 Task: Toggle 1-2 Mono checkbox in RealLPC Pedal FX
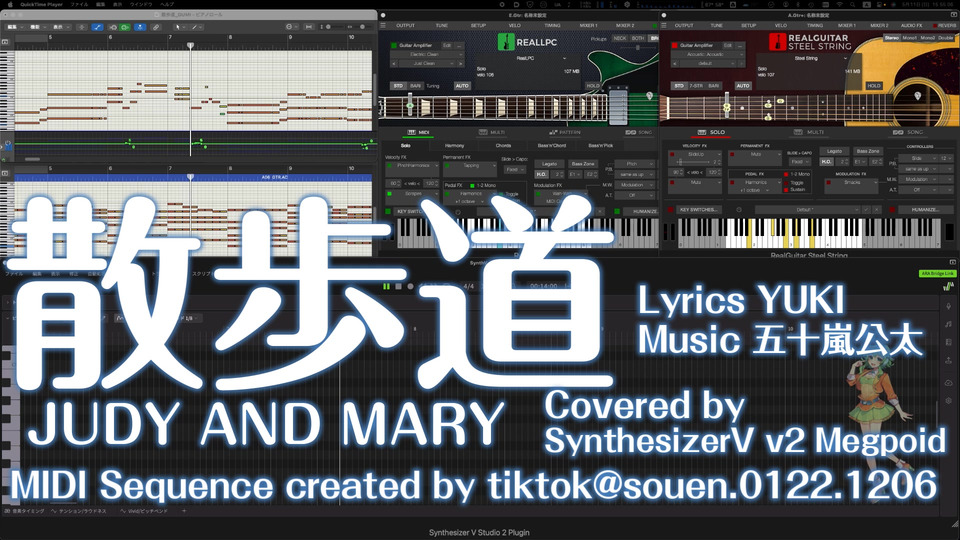pyautogui.click(x=472, y=186)
